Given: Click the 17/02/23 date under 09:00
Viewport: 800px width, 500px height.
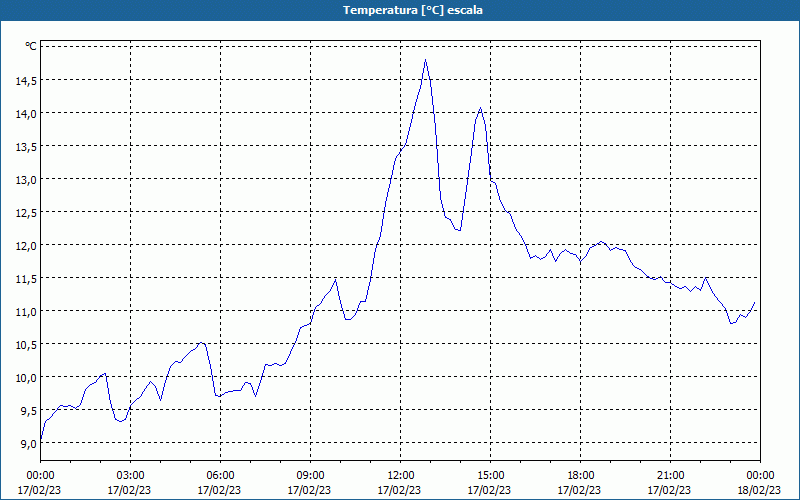Looking at the screenshot, I should tap(309, 490).
